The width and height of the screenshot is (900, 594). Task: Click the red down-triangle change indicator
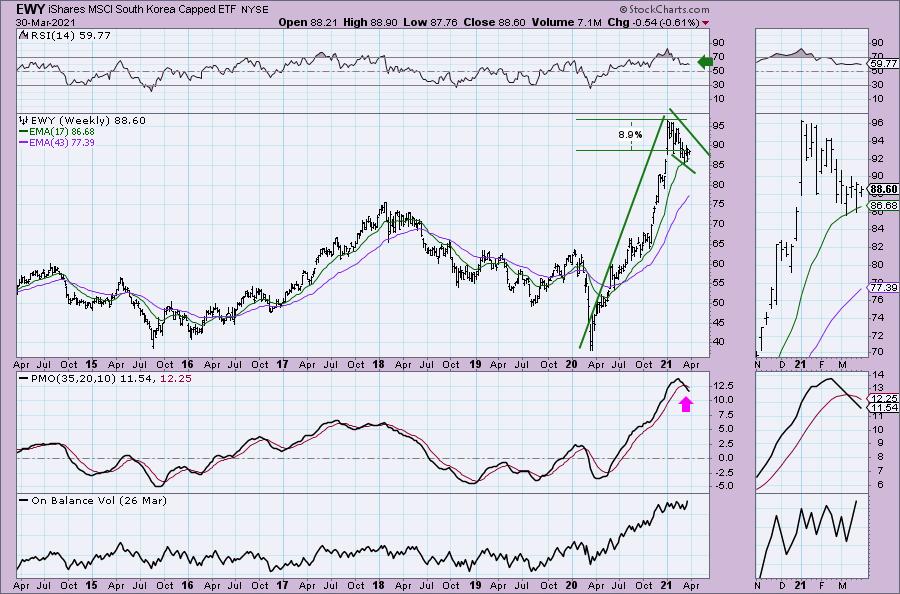[705, 23]
